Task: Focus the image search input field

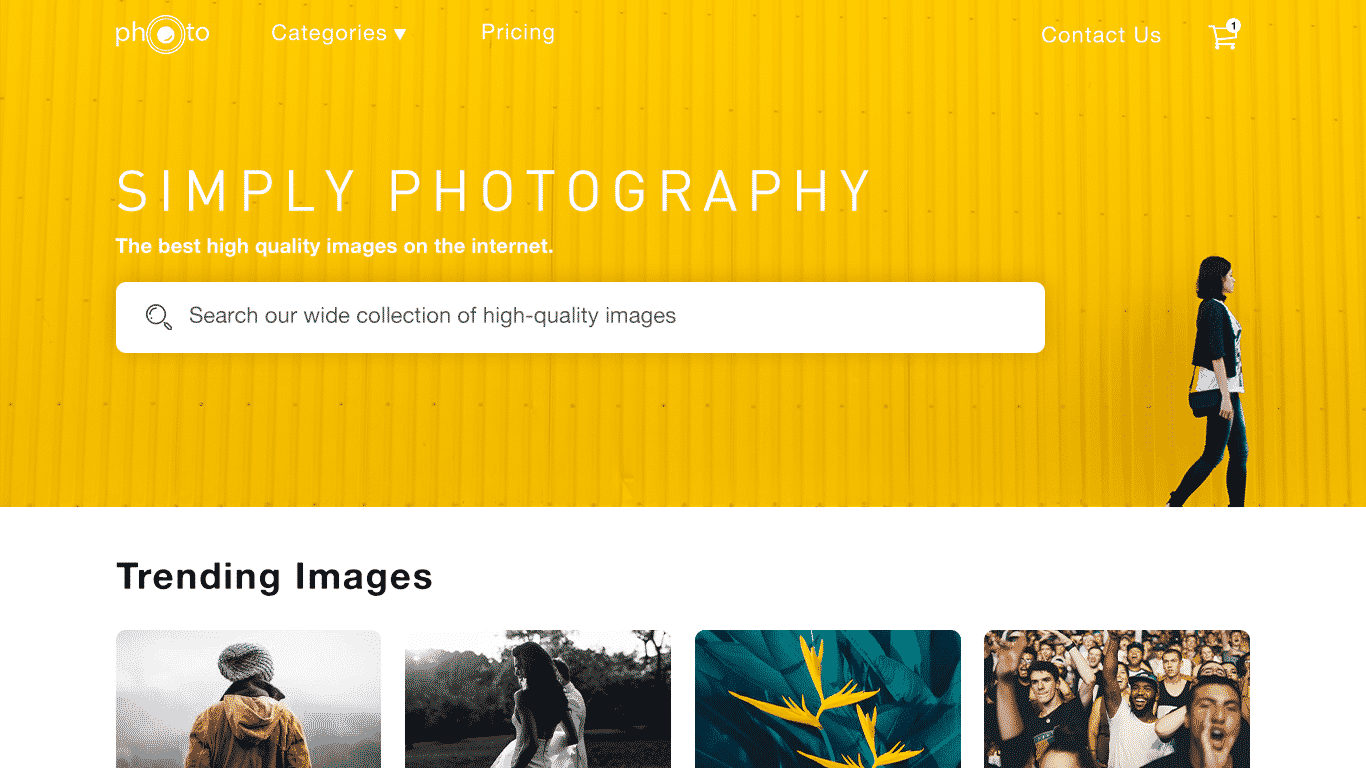Action: (x=580, y=317)
